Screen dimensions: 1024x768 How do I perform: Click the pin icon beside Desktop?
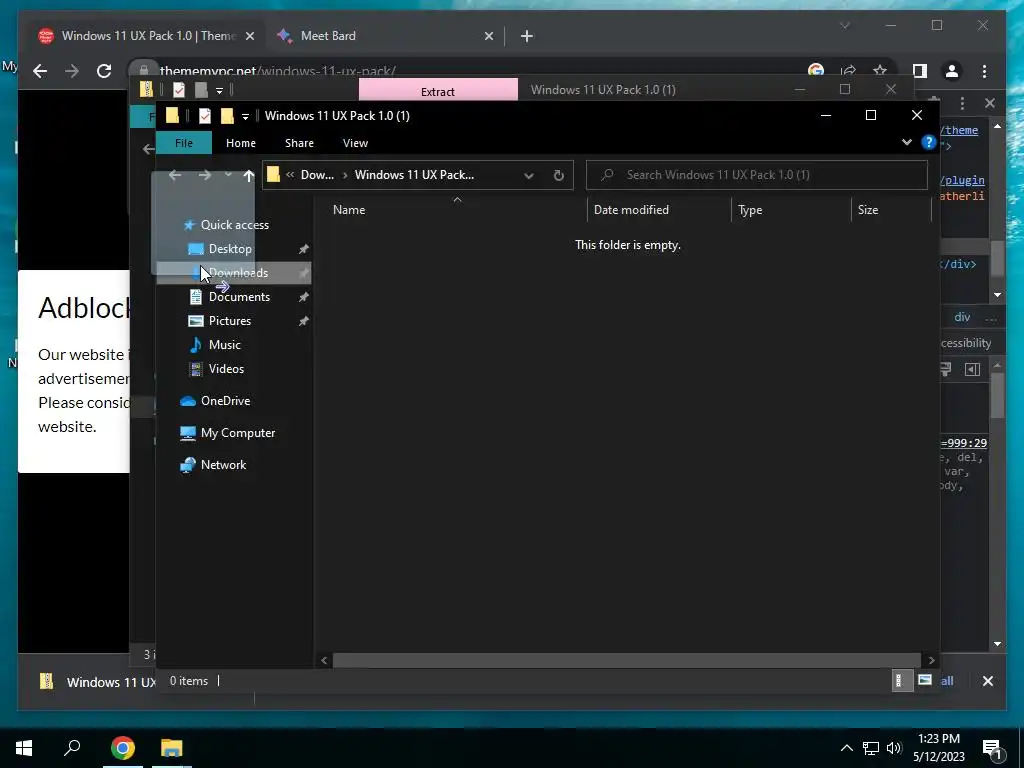click(303, 249)
